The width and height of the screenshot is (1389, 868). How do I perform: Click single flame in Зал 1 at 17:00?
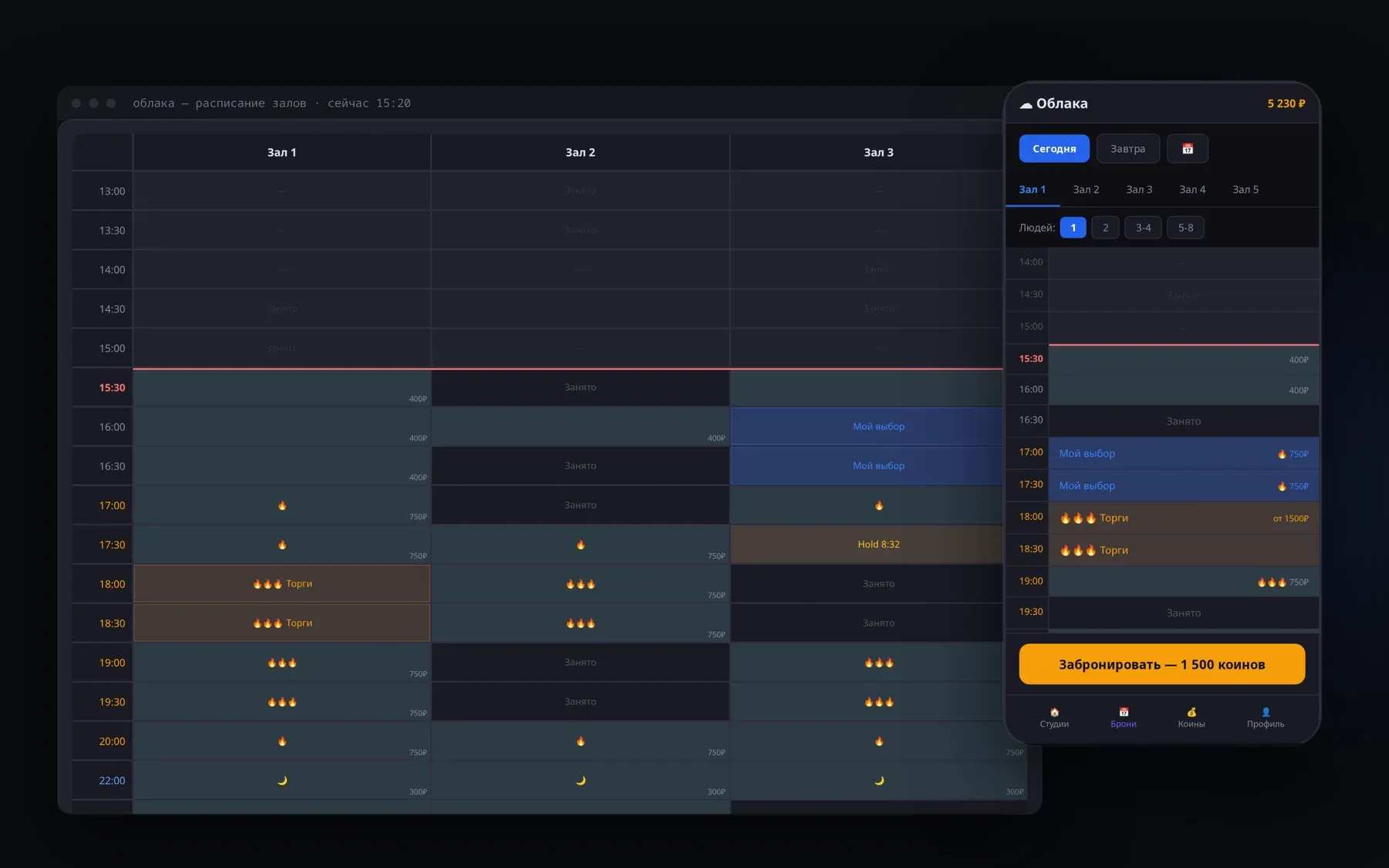[282, 505]
